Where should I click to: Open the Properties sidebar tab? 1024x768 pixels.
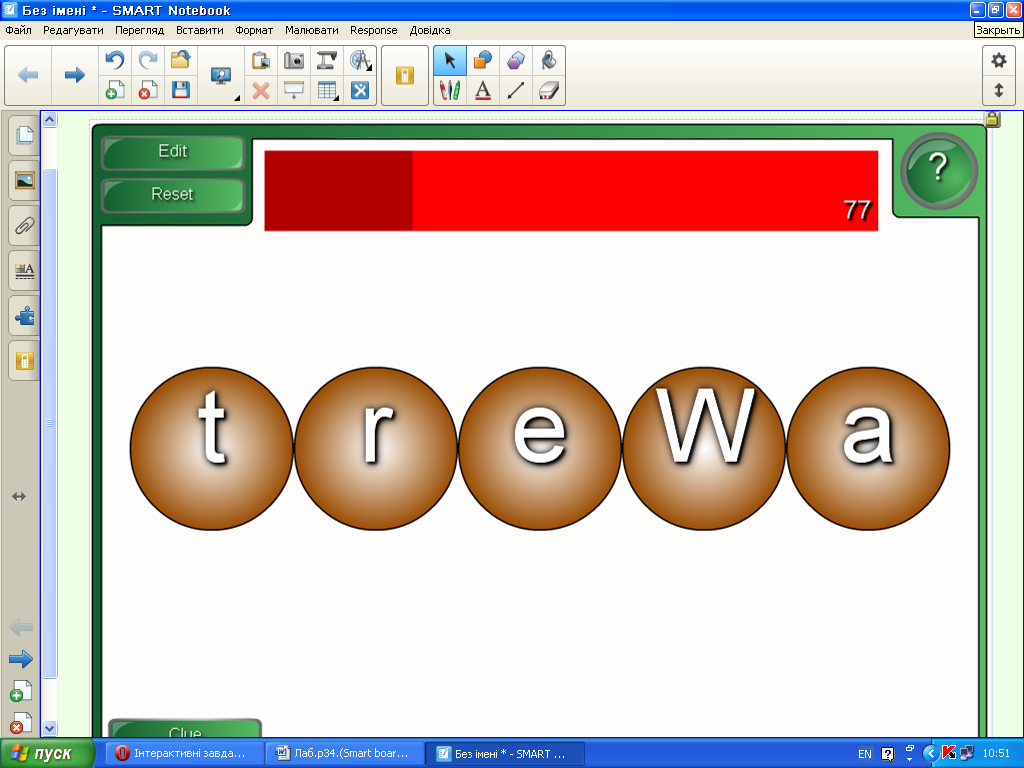pyautogui.click(x=25, y=271)
